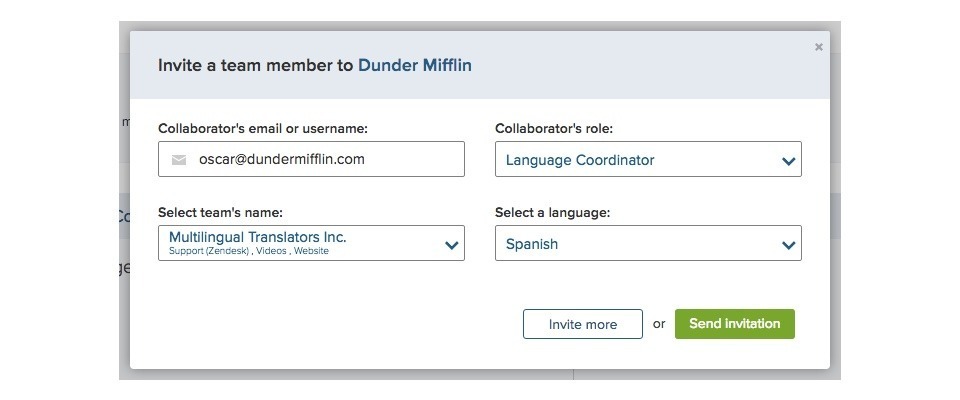Viewport: 960px width, 400px height.
Task: Click the "or" text between buttons
Action: pos(659,324)
